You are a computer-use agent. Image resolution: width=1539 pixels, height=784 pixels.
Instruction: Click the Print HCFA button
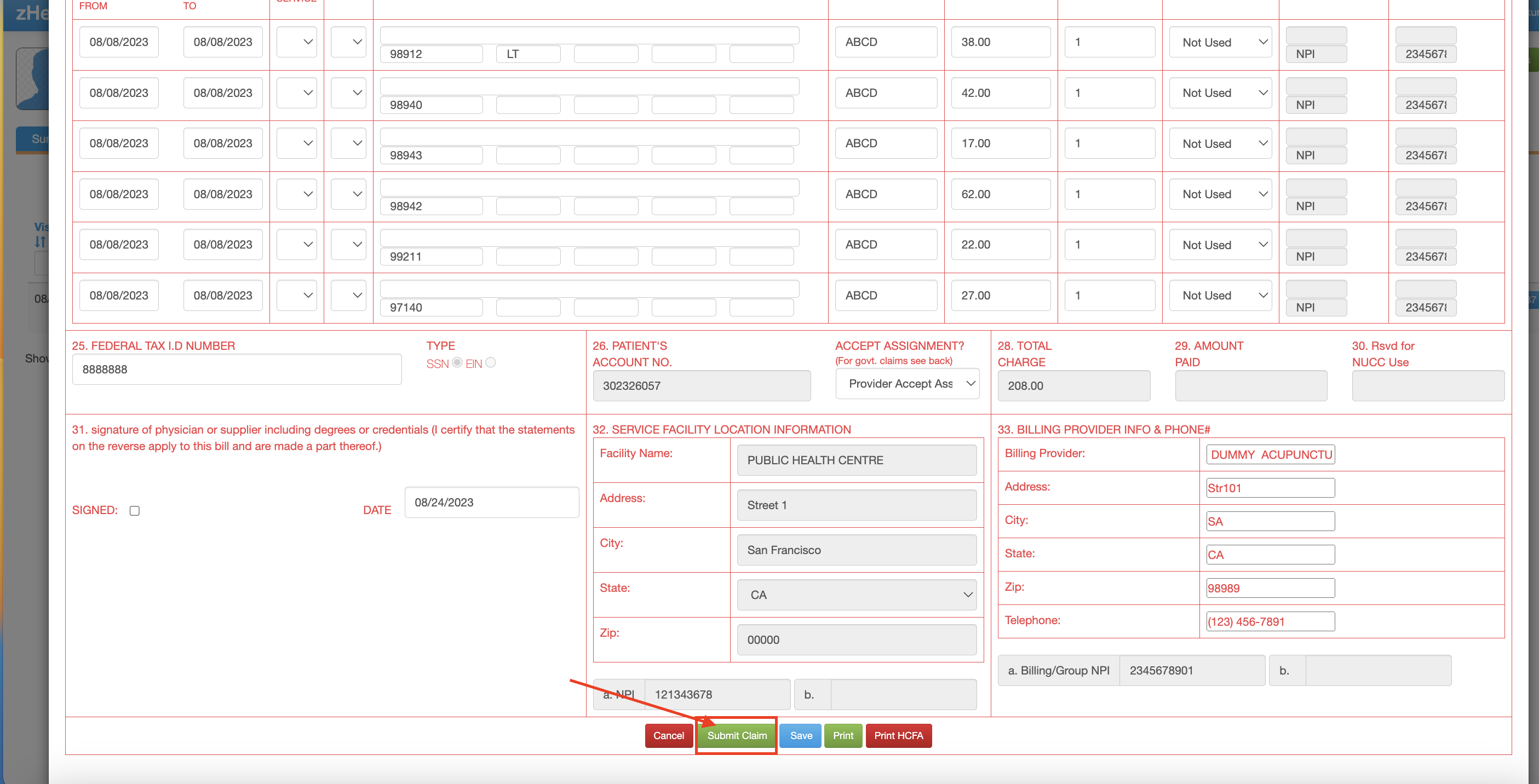[898, 736]
